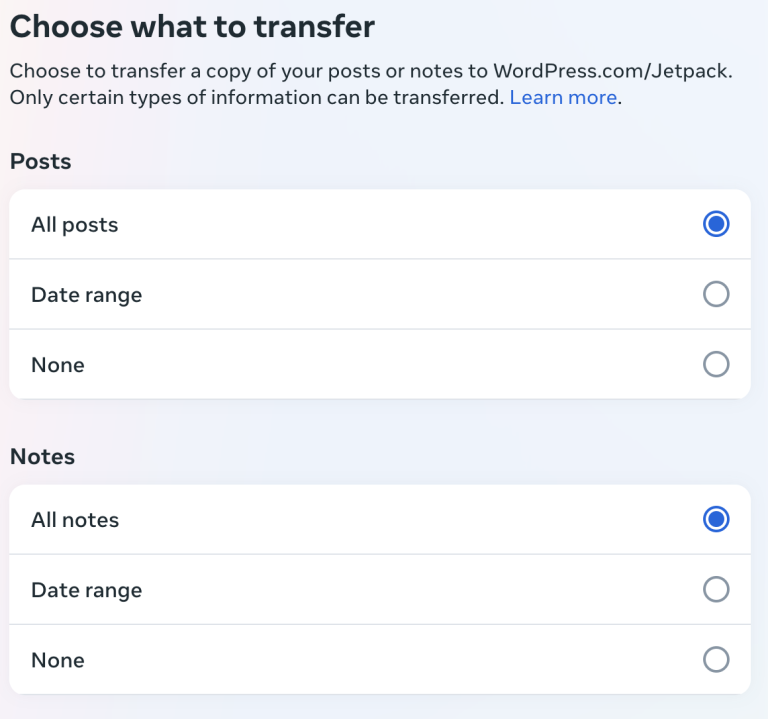Click the 'None' label in Posts section
The width and height of the screenshot is (768, 719).
58,365
